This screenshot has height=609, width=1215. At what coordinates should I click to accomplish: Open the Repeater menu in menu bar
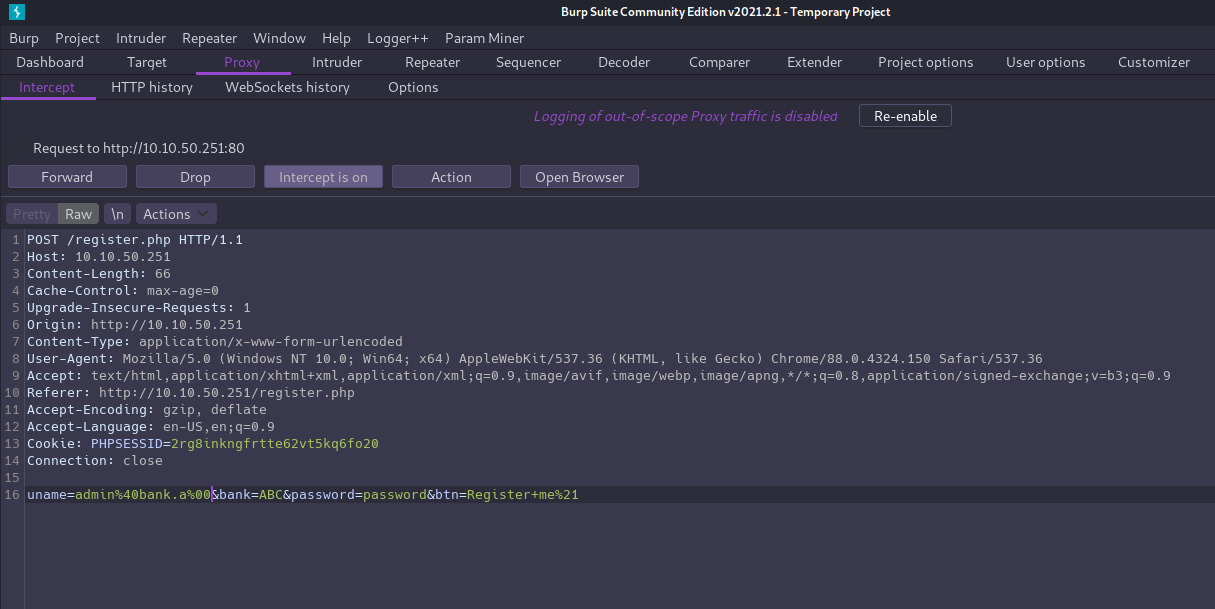point(209,38)
